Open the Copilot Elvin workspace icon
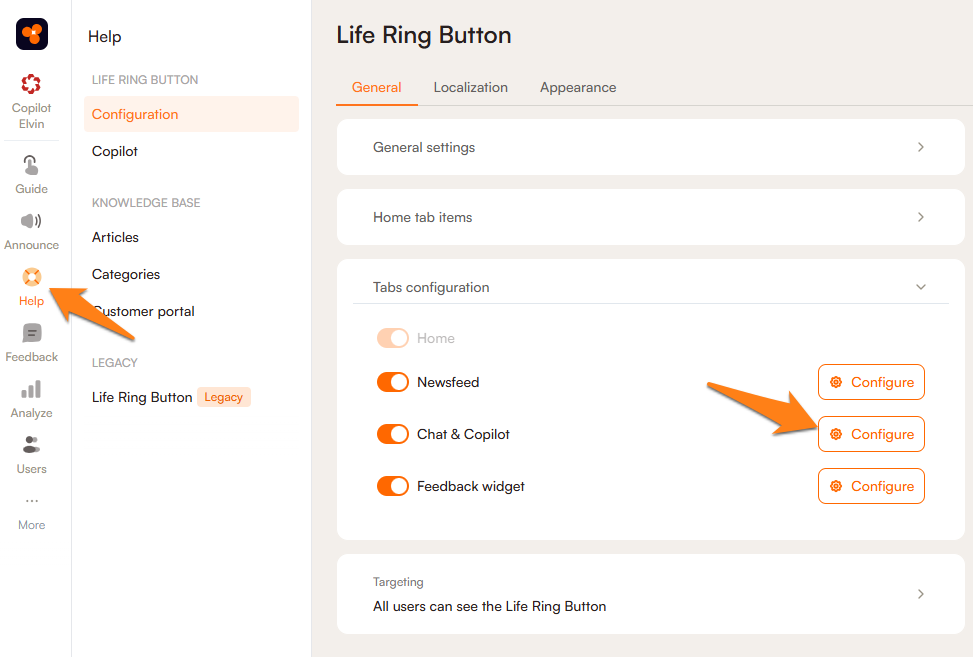 click(x=32, y=84)
